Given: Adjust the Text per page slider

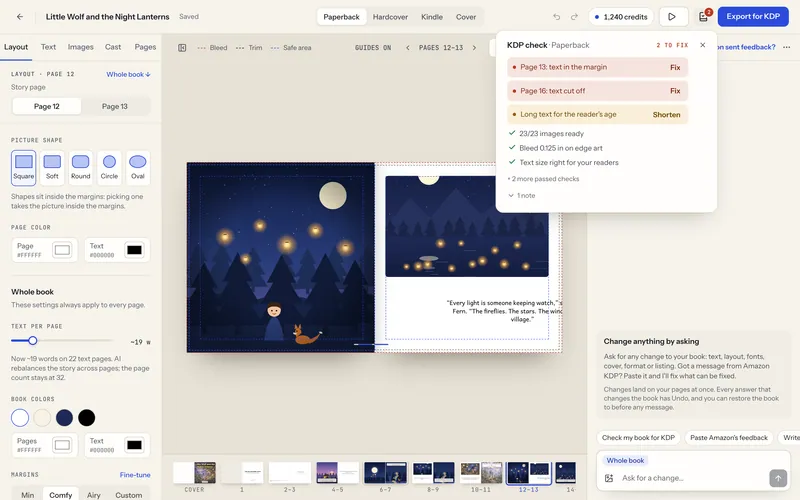Looking at the screenshot, I should (33, 340).
